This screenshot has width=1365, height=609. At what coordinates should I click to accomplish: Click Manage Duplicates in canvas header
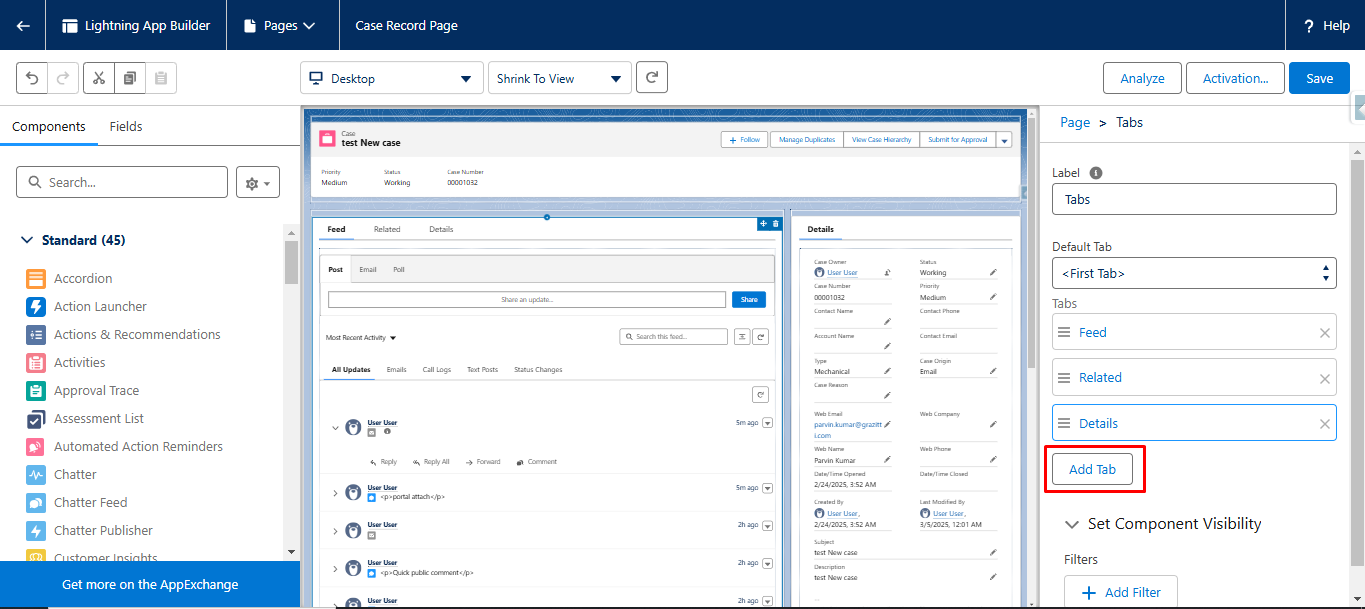(807, 140)
